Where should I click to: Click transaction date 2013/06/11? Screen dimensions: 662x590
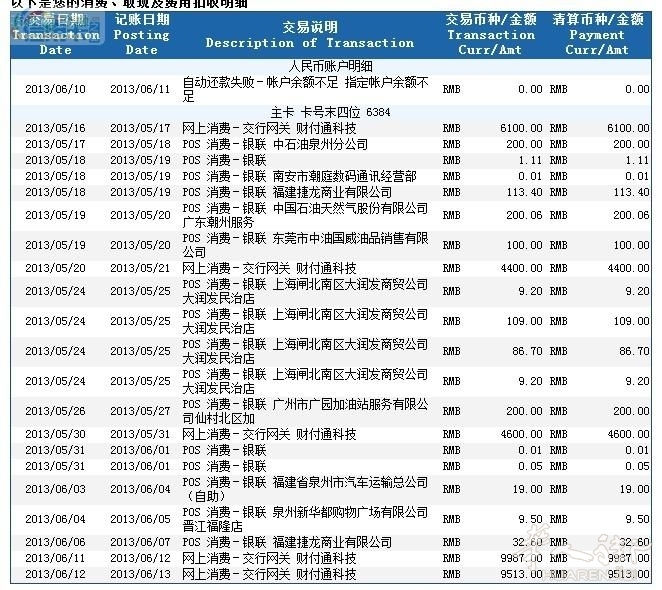point(55,558)
